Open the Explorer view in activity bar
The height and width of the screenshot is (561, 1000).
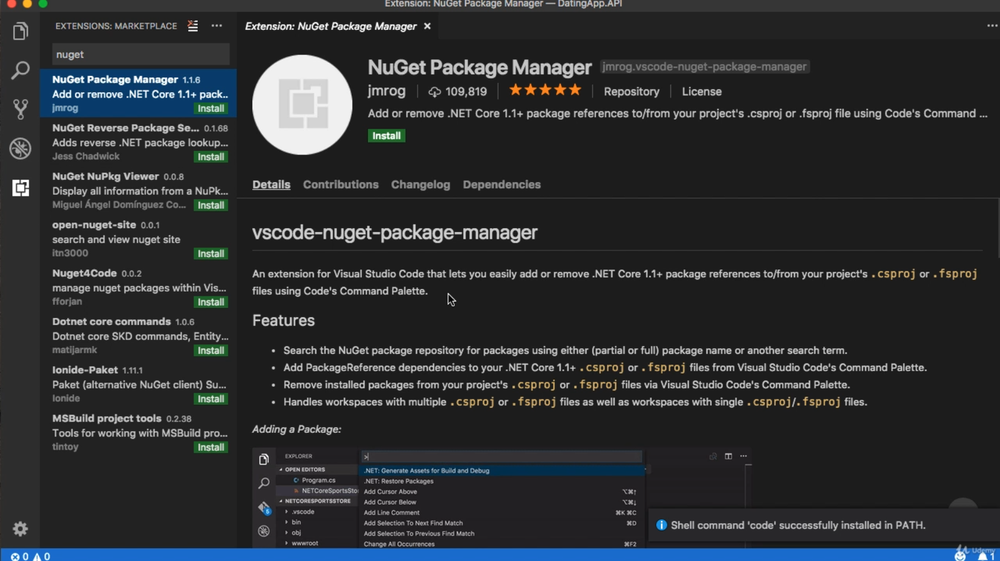pos(20,32)
